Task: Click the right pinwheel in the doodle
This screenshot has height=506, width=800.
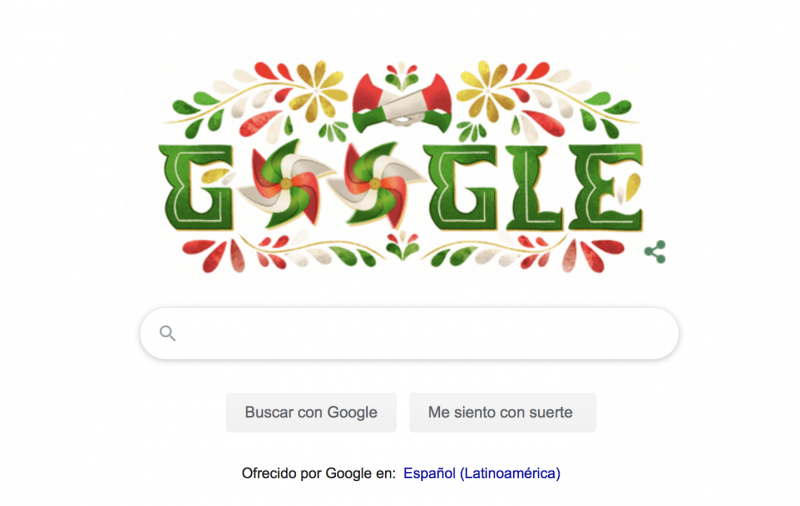Action: click(376, 184)
